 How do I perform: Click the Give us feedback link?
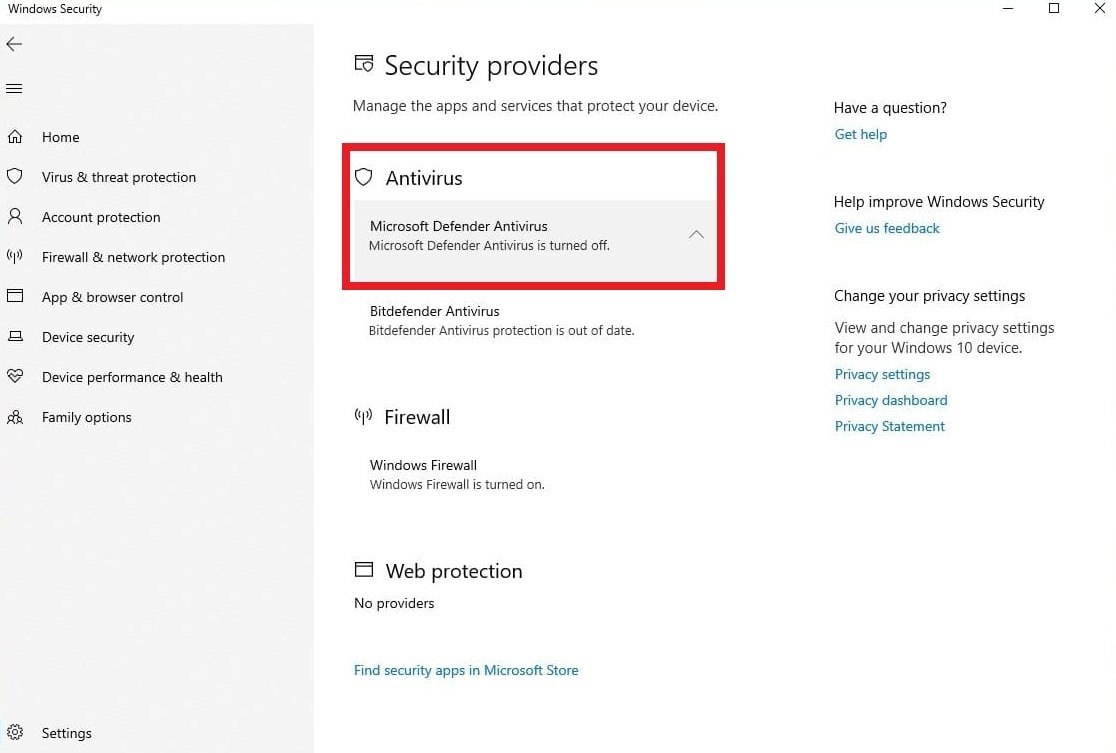[887, 228]
